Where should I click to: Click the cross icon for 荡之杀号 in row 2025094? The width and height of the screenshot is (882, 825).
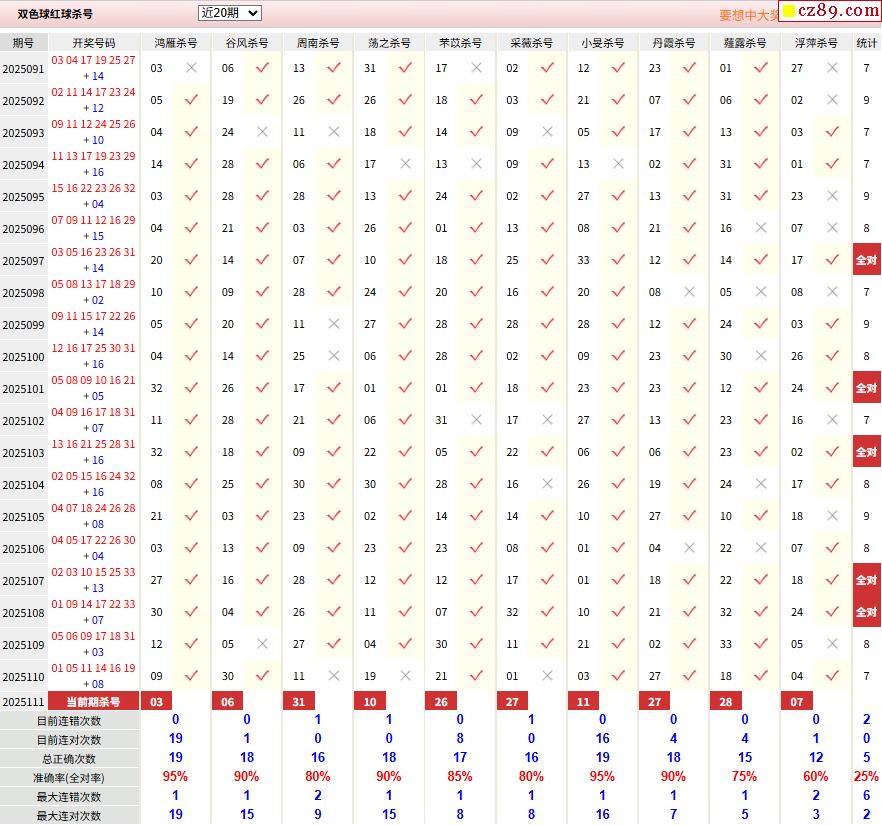tap(405, 164)
